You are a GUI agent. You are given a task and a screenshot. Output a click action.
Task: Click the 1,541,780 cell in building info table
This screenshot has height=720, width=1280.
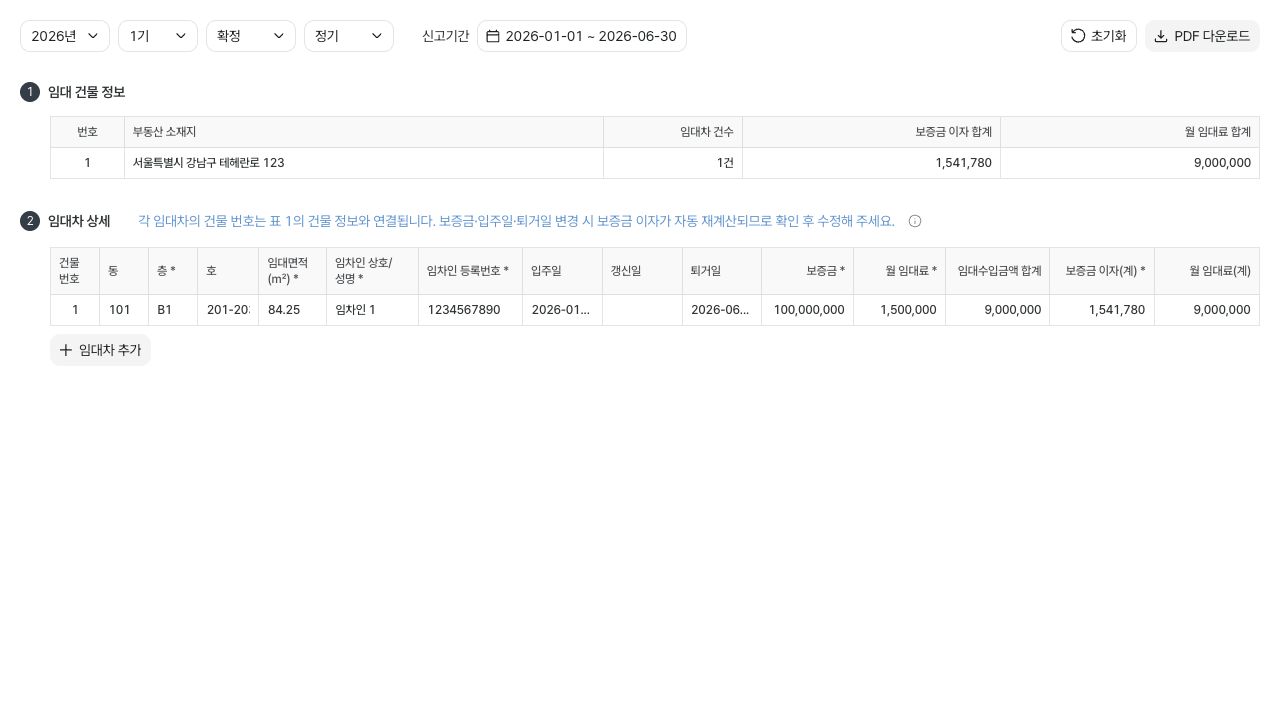(871, 163)
